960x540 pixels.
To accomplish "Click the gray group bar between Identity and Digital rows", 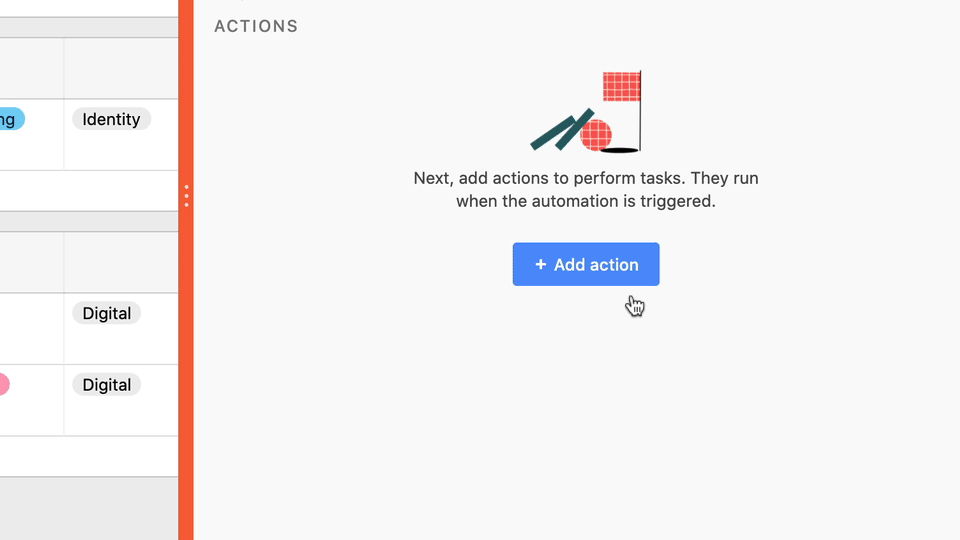I will (x=89, y=222).
